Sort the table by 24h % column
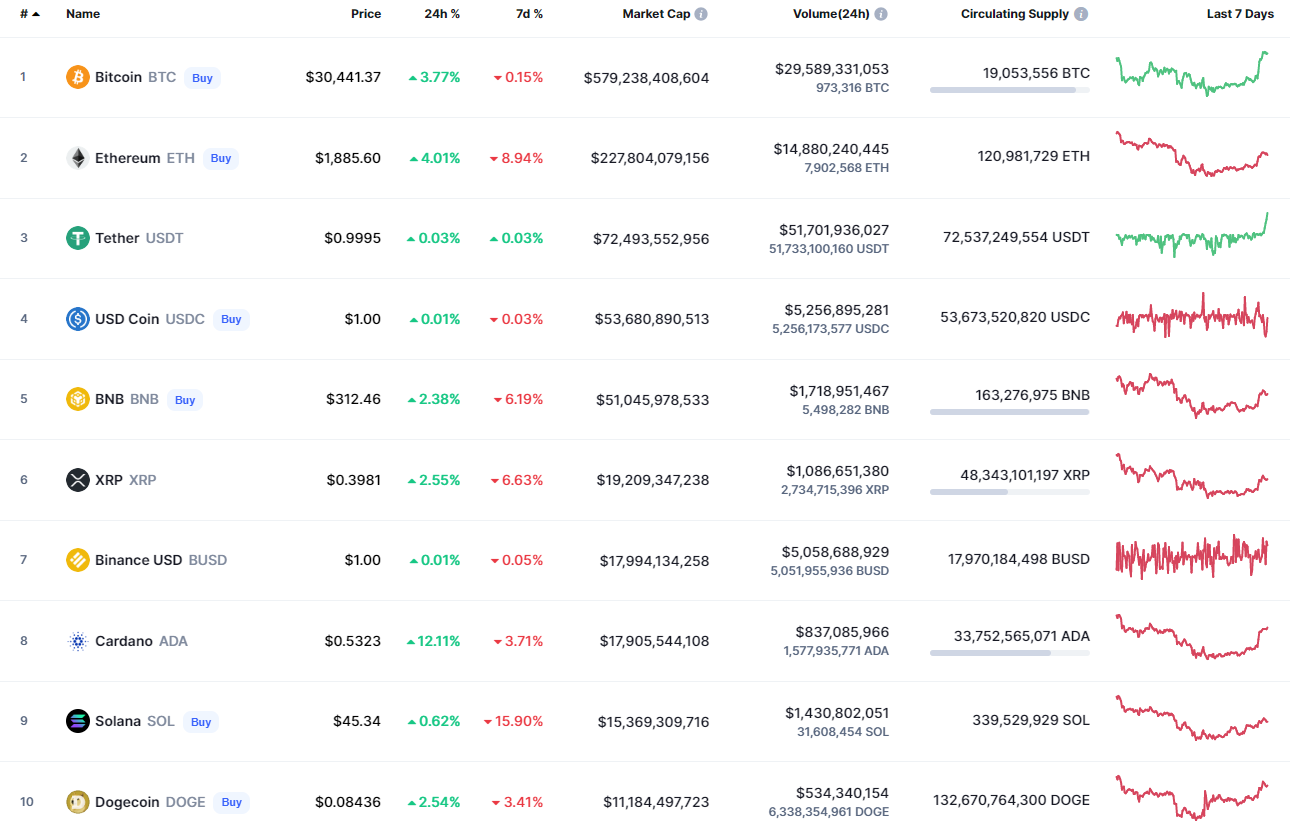 (x=442, y=14)
